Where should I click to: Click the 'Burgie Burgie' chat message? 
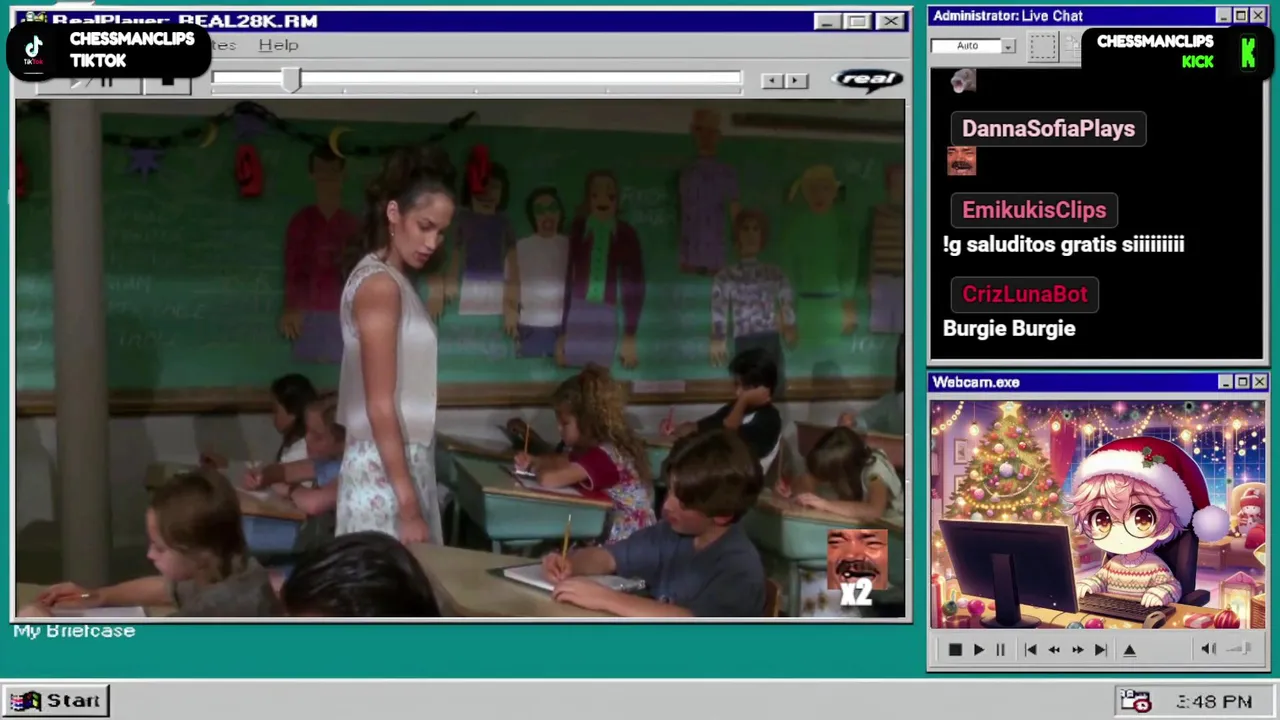[1009, 329]
